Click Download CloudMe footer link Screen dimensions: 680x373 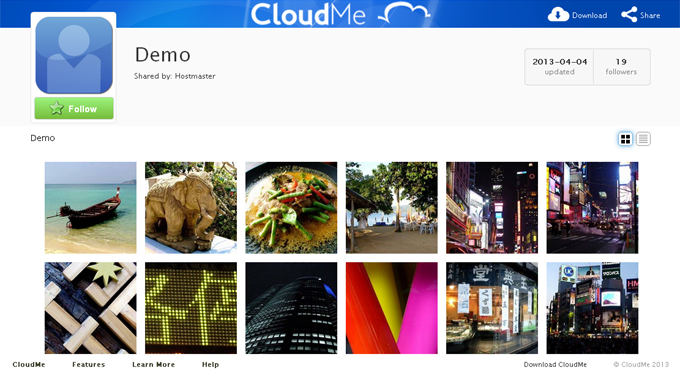click(555, 364)
